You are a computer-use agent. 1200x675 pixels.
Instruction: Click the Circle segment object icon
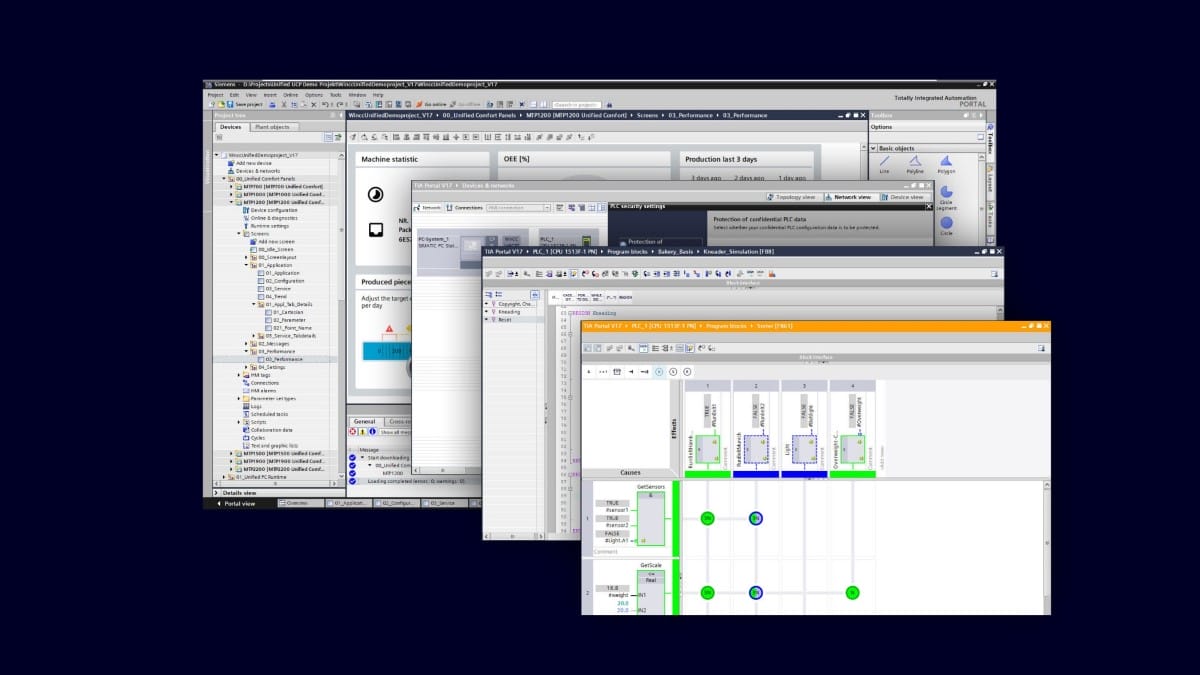(x=946, y=192)
